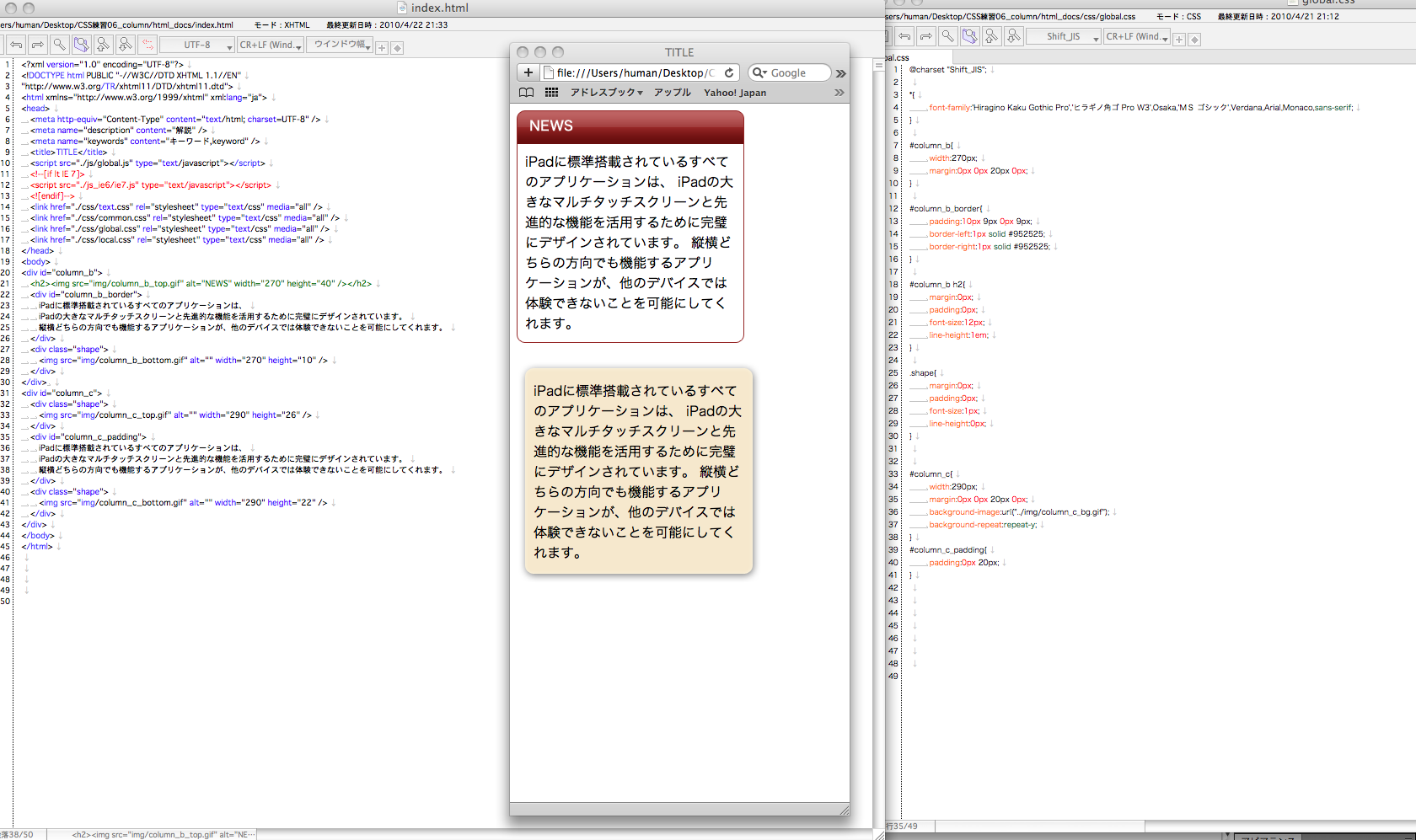
Task: Click redo arrow in index.html editor toolbar
Action: tap(38, 45)
